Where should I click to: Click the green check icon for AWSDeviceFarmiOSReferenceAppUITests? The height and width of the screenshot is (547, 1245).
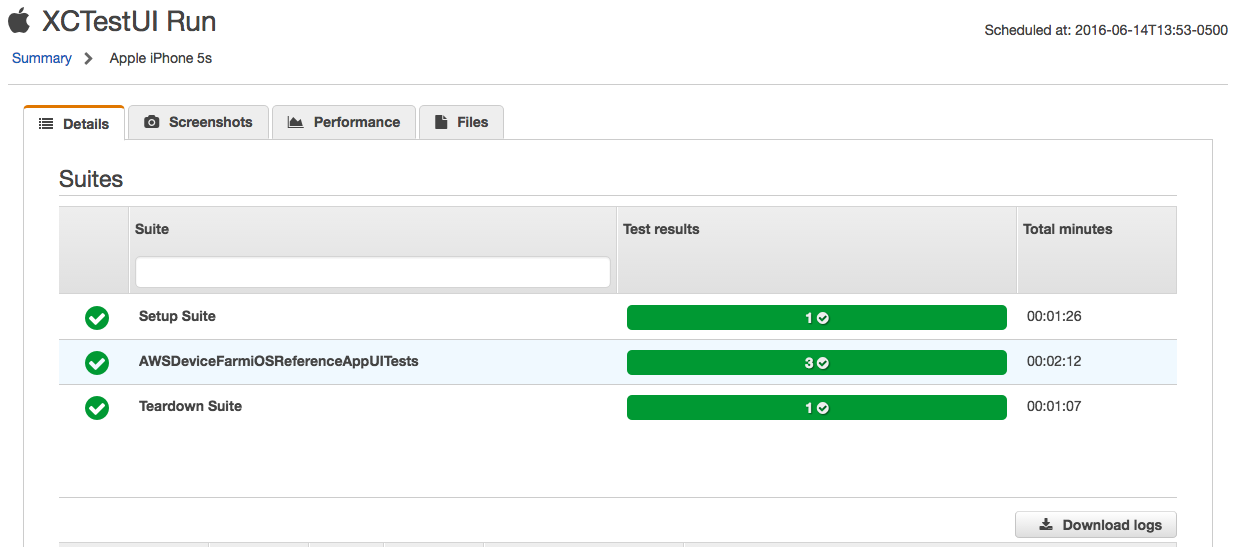pos(97,363)
